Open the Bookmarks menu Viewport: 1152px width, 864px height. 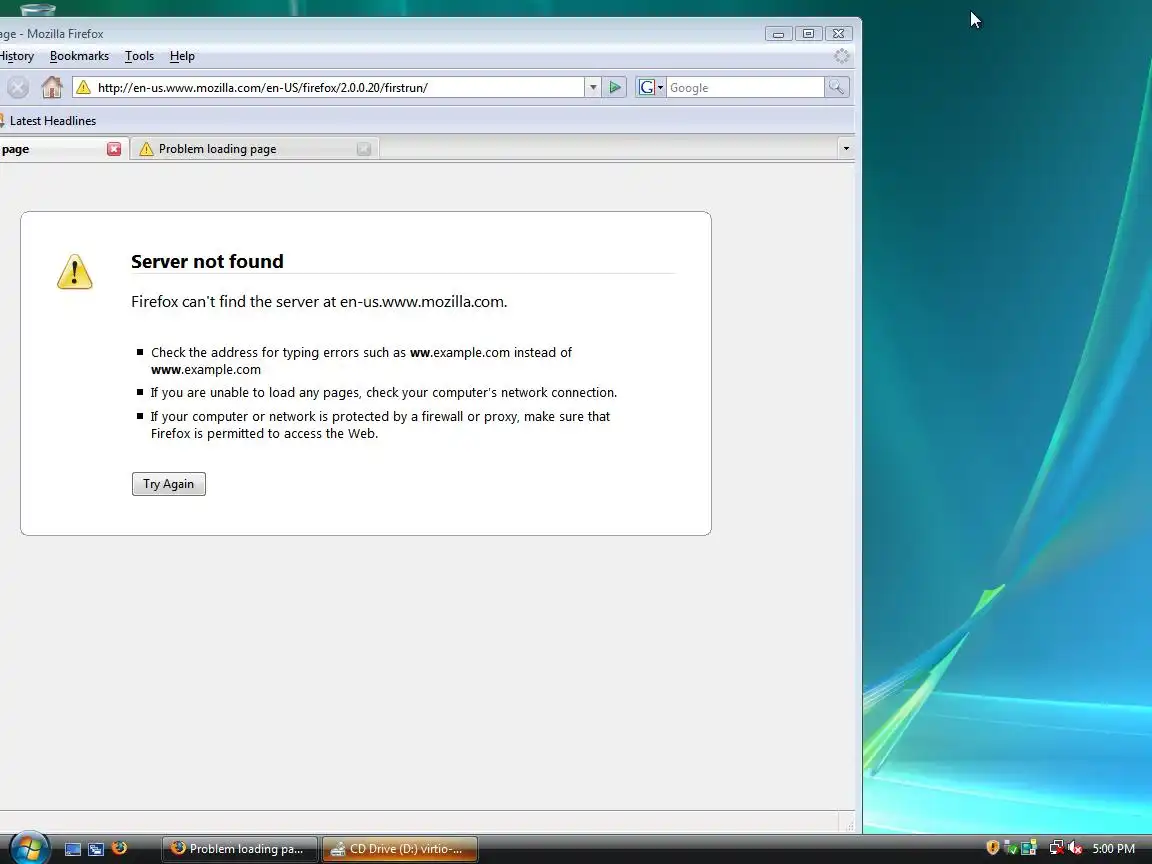[79, 56]
